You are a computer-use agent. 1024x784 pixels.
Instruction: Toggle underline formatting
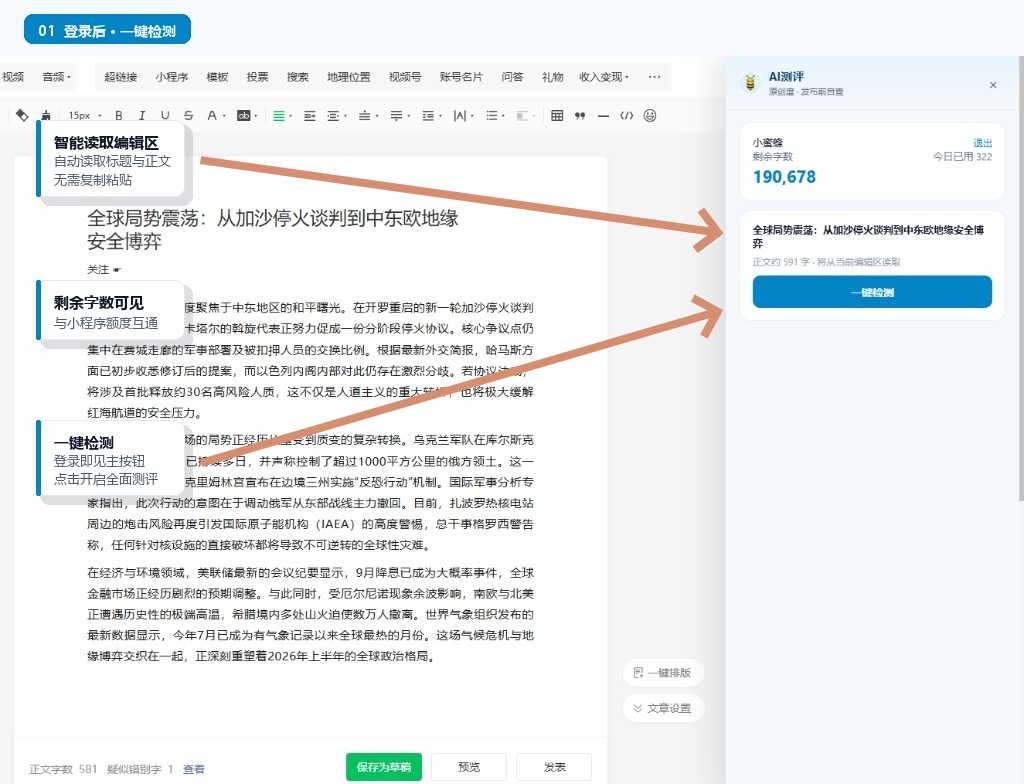click(x=165, y=116)
